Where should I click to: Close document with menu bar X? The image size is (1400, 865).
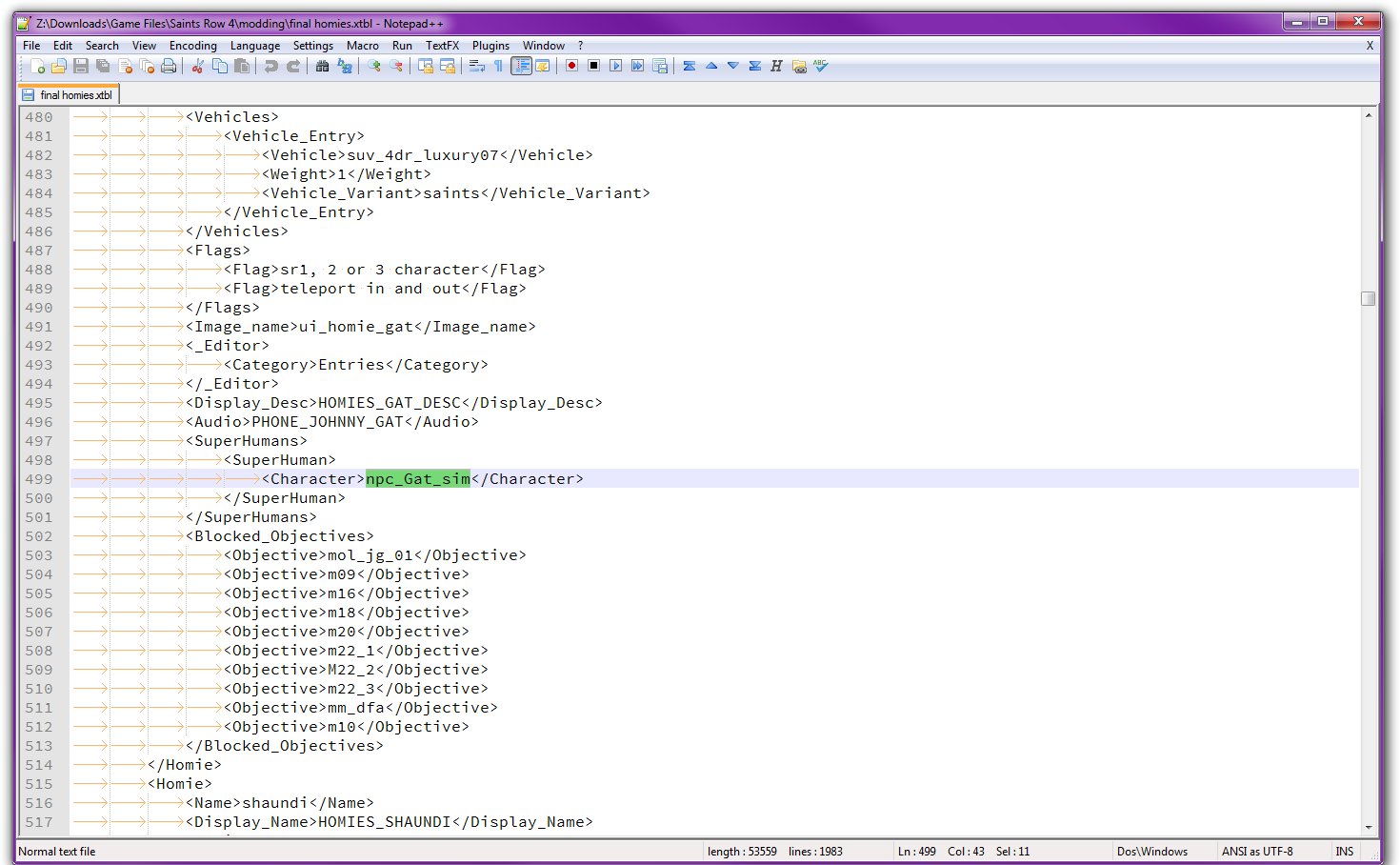pos(1370,45)
